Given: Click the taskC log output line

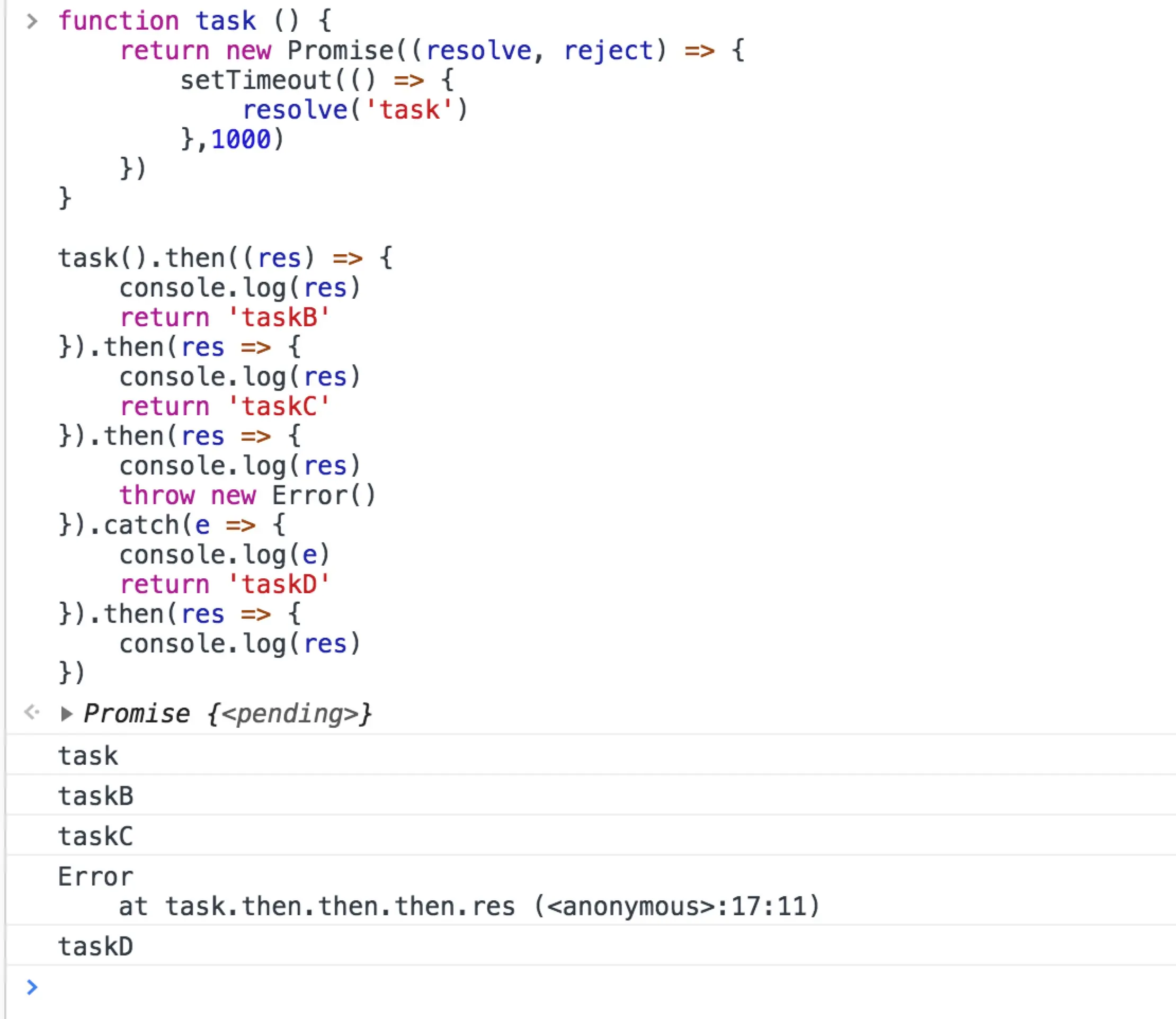Looking at the screenshot, I should (95, 836).
